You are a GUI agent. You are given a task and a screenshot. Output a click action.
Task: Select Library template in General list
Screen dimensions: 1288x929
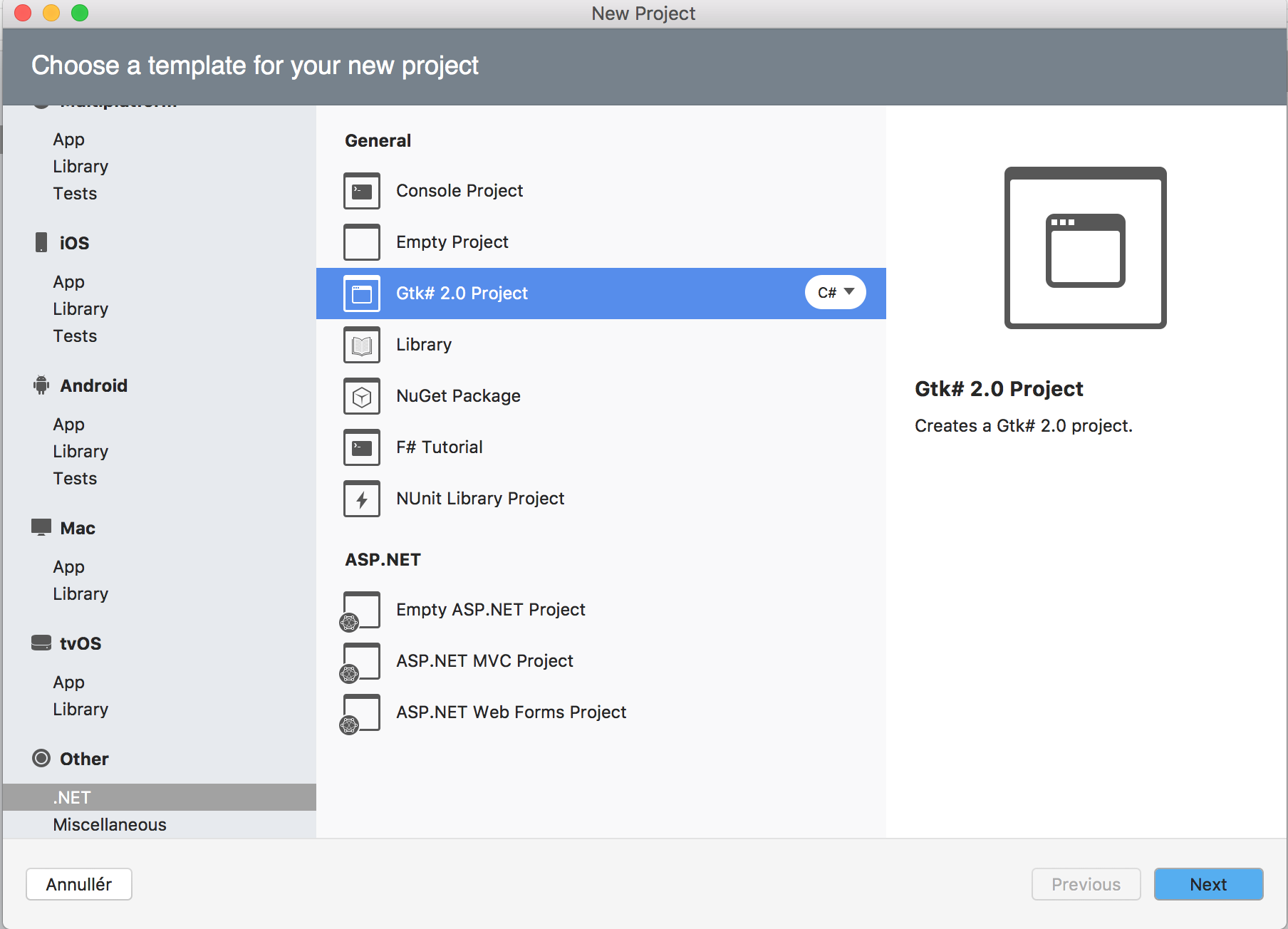click(x=601, y=345)
